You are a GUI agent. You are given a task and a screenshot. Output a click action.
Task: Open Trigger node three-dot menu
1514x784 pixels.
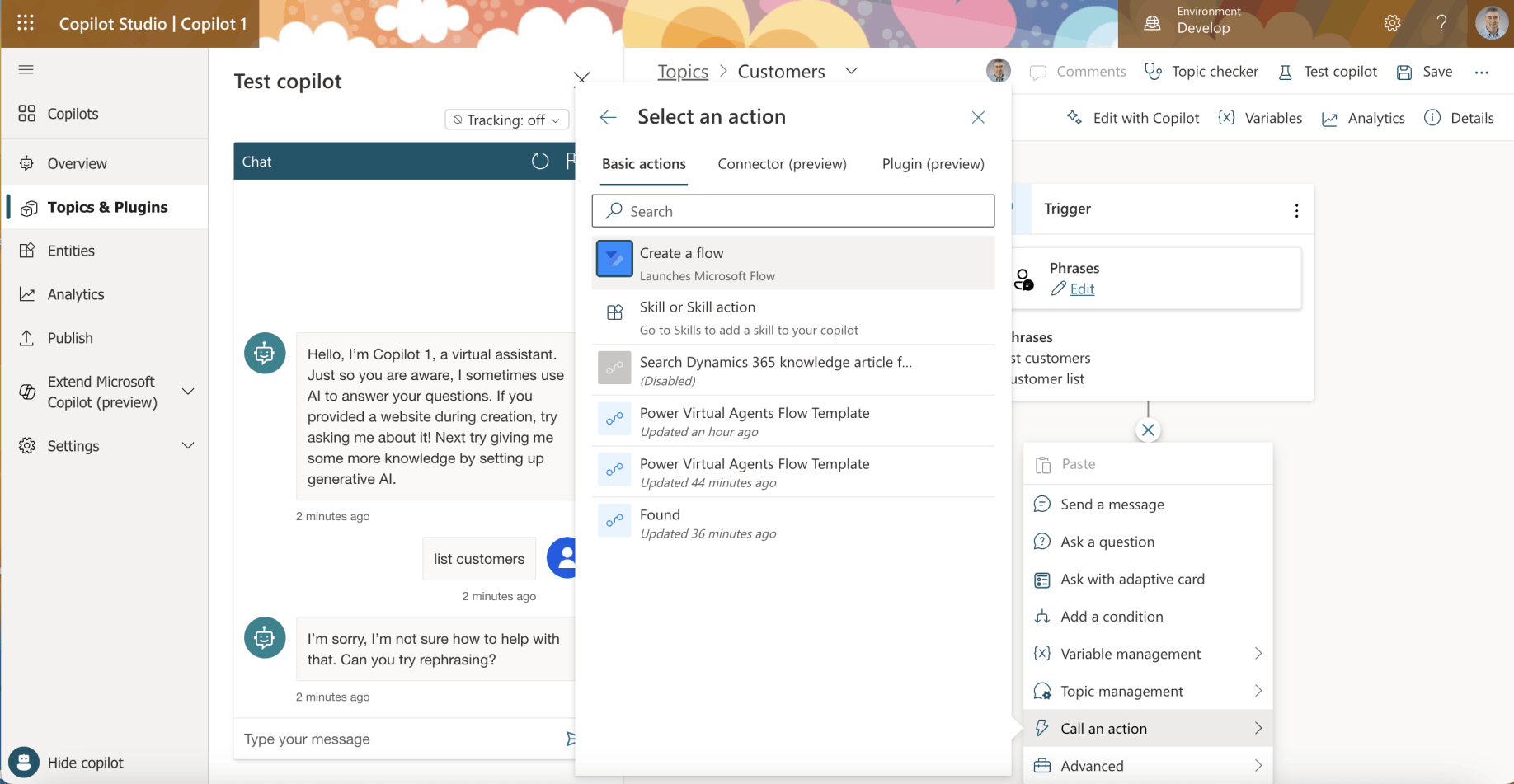point(1296,210)
